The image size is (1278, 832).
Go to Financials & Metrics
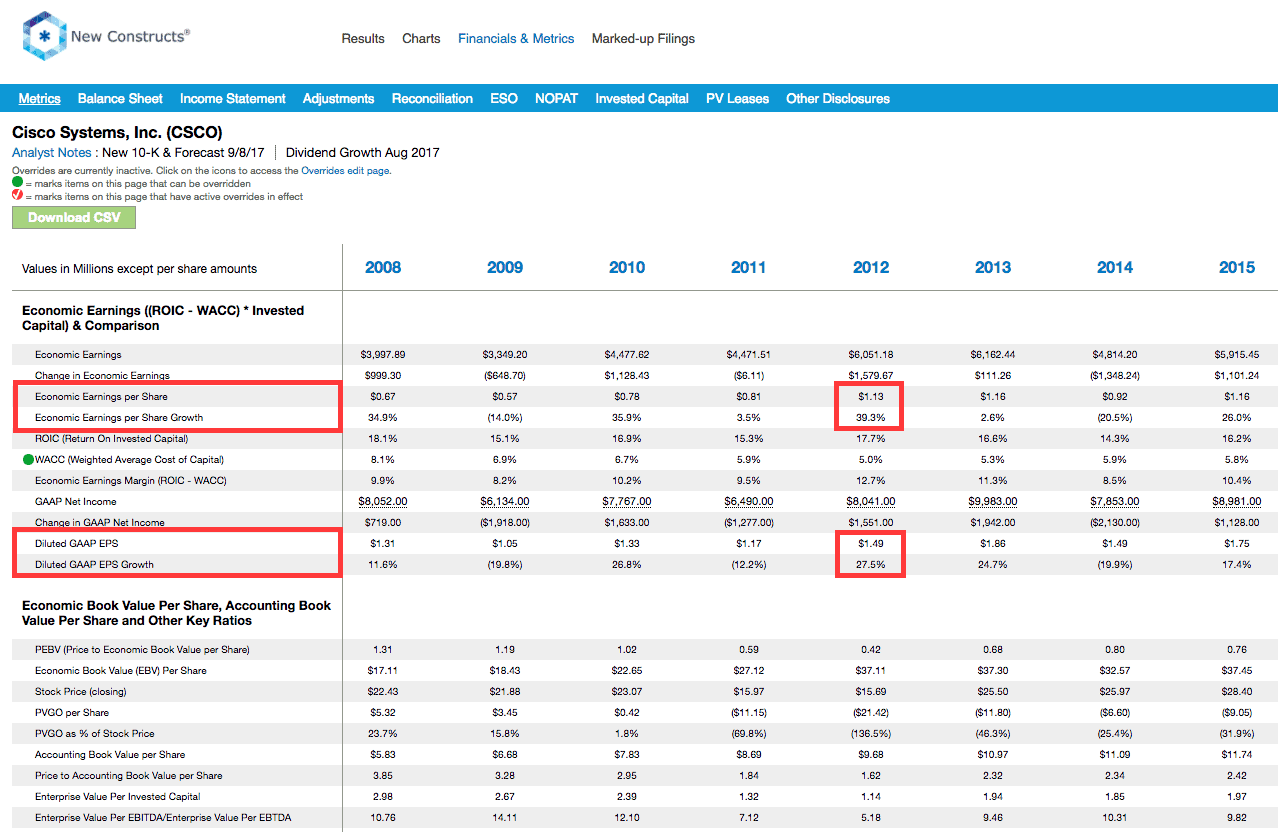point(516,39)
